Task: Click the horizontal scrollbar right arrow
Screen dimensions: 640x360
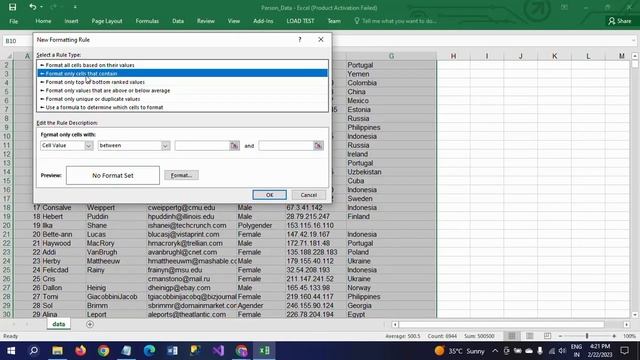Action: coord(627,324)
